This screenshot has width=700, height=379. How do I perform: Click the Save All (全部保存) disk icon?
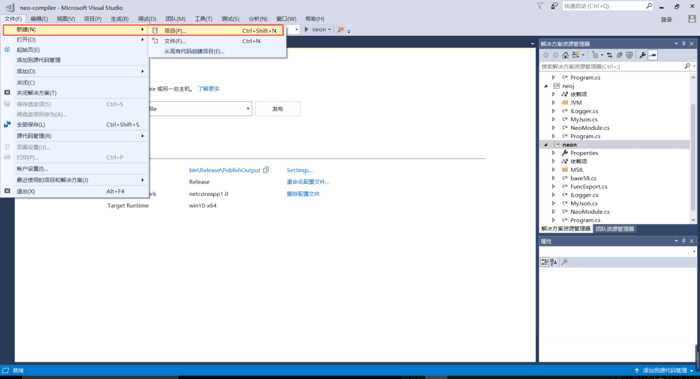tap(7, 125)
